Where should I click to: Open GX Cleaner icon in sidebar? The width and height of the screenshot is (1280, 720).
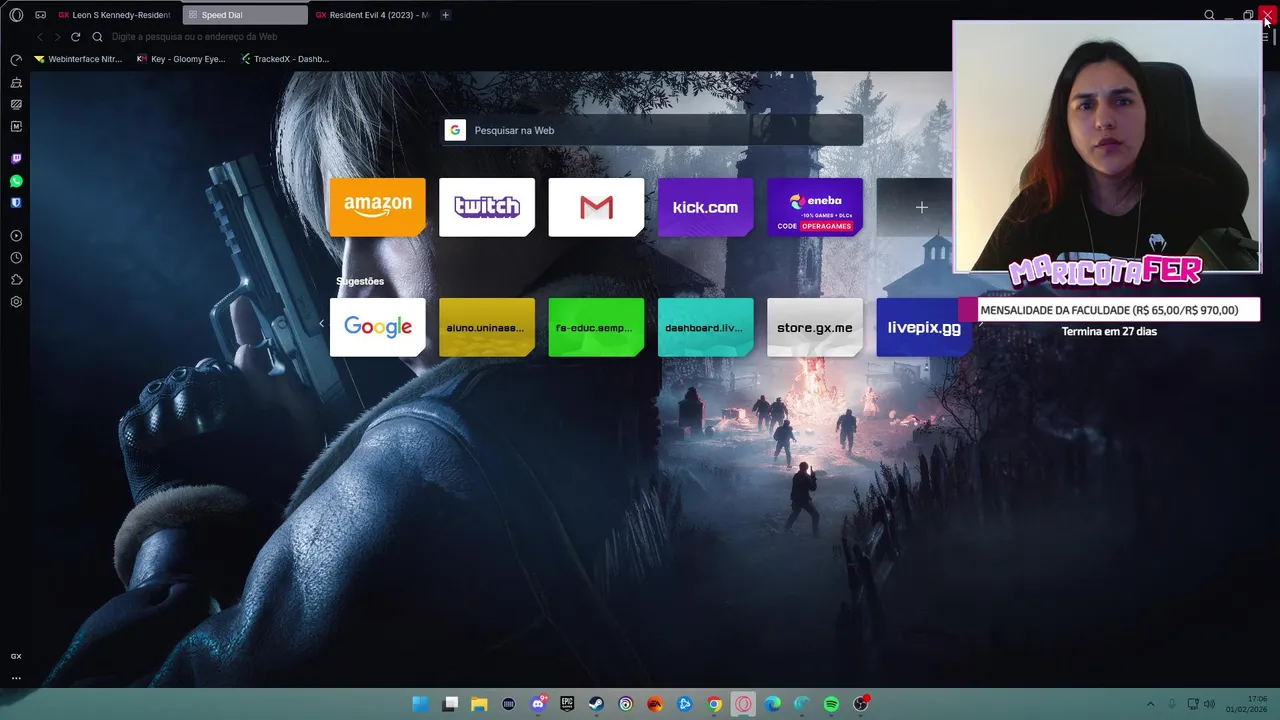click(x=16, y=82)
